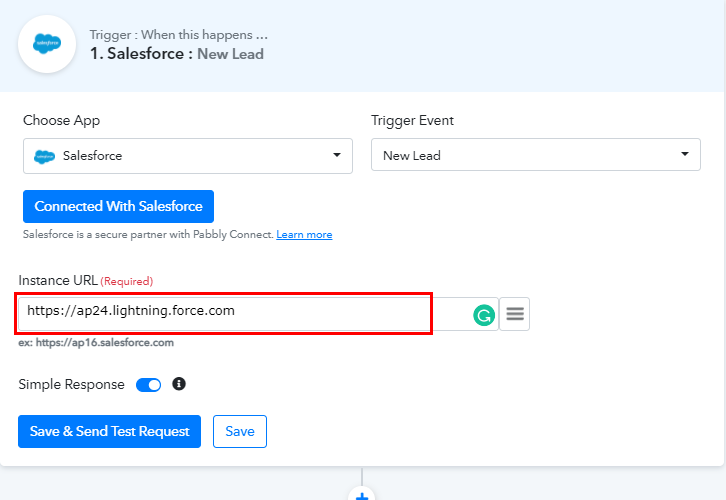726x500 pixels.
Task: Toggle the Simple Response switch
Action: (x=148, y=385)
